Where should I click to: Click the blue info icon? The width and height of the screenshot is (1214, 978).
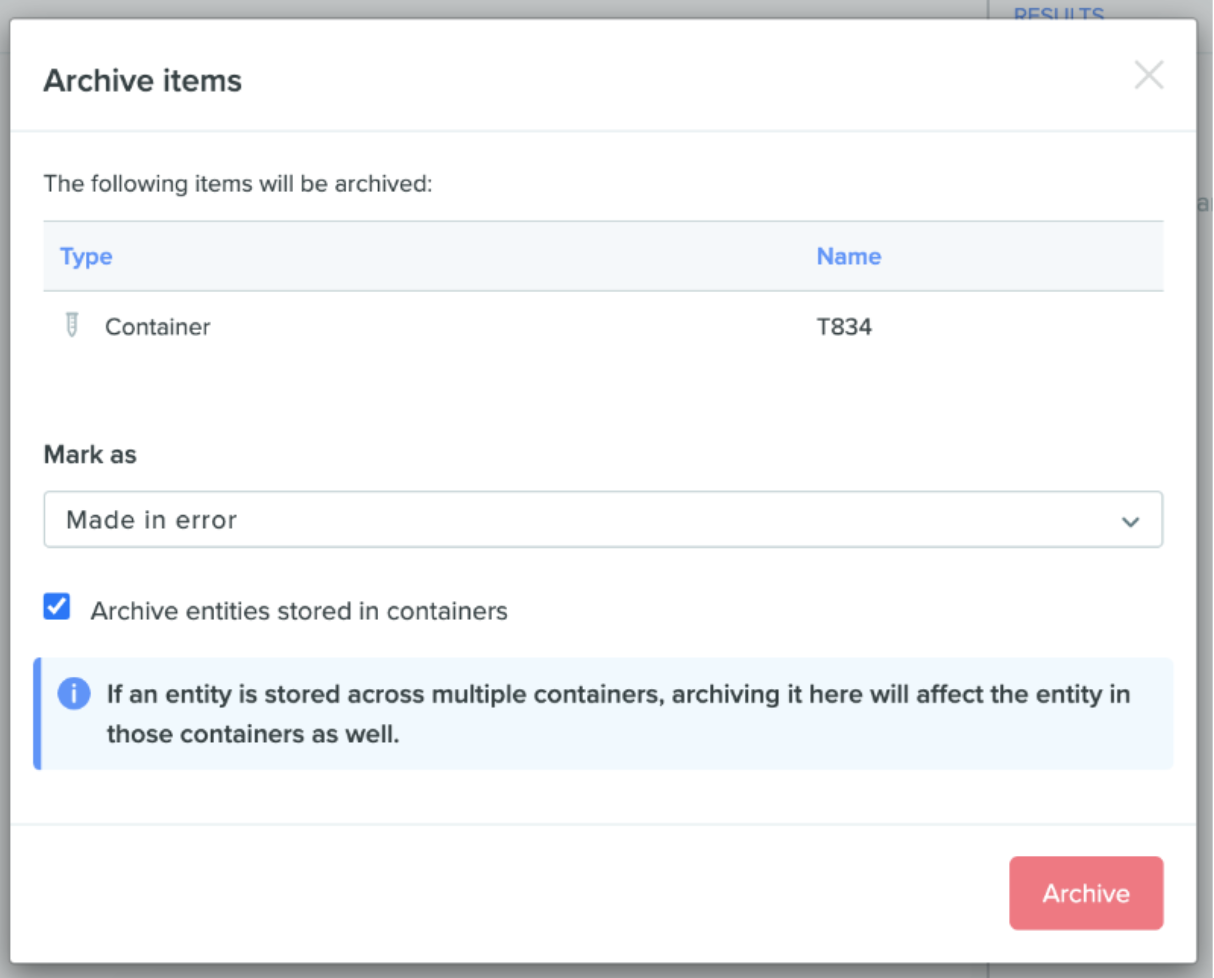74,693
